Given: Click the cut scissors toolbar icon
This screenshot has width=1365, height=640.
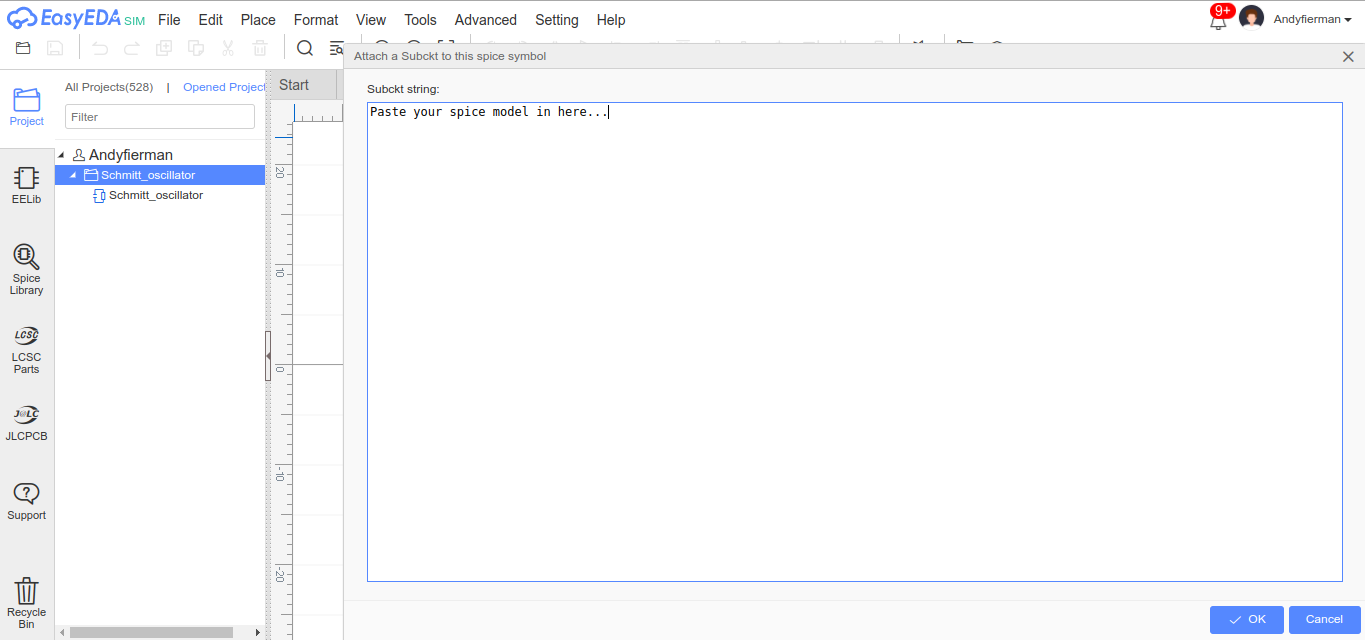Looking at the screenshot, I should coord(228,48).
